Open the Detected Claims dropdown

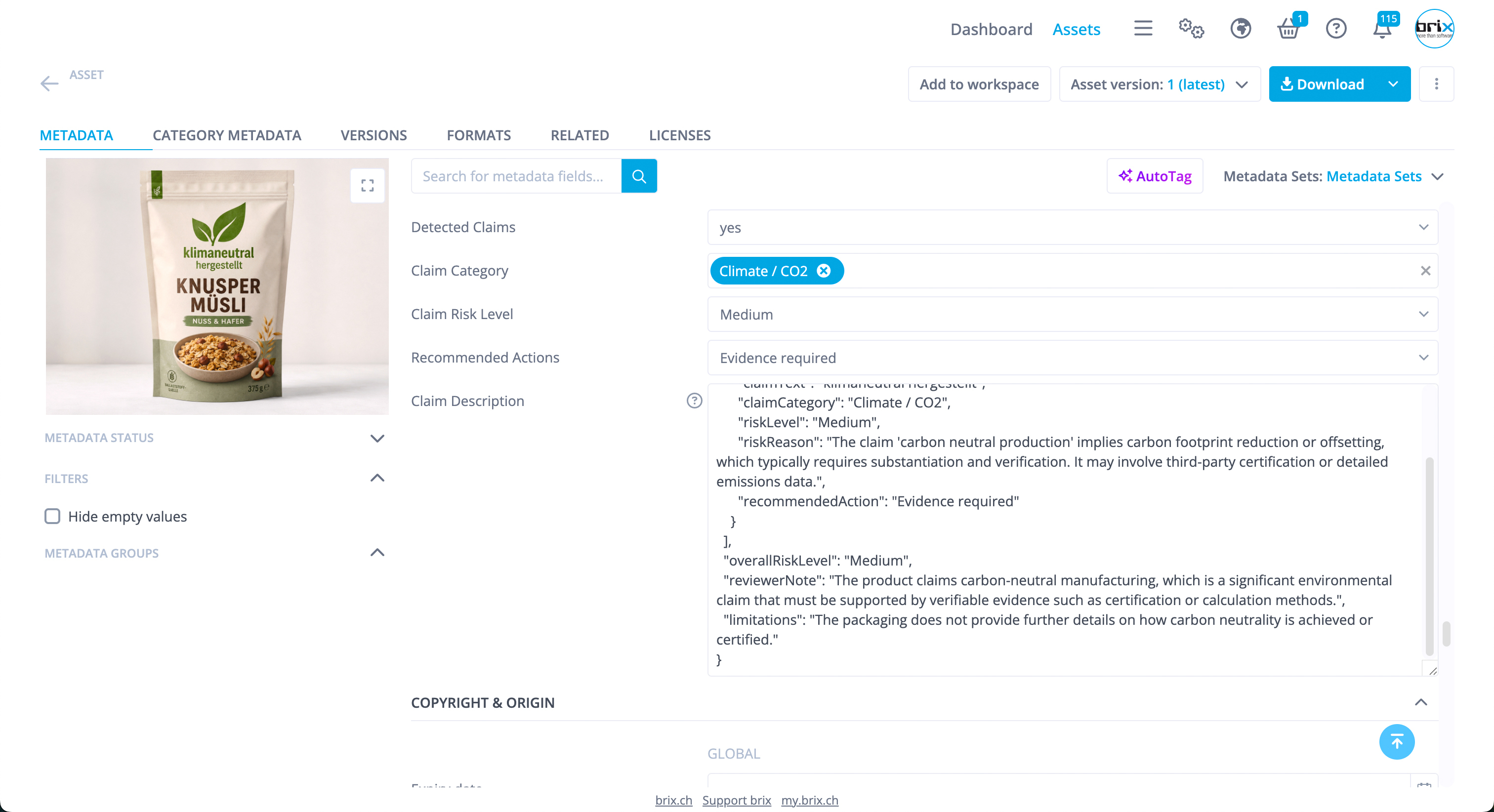(1073, 227)
